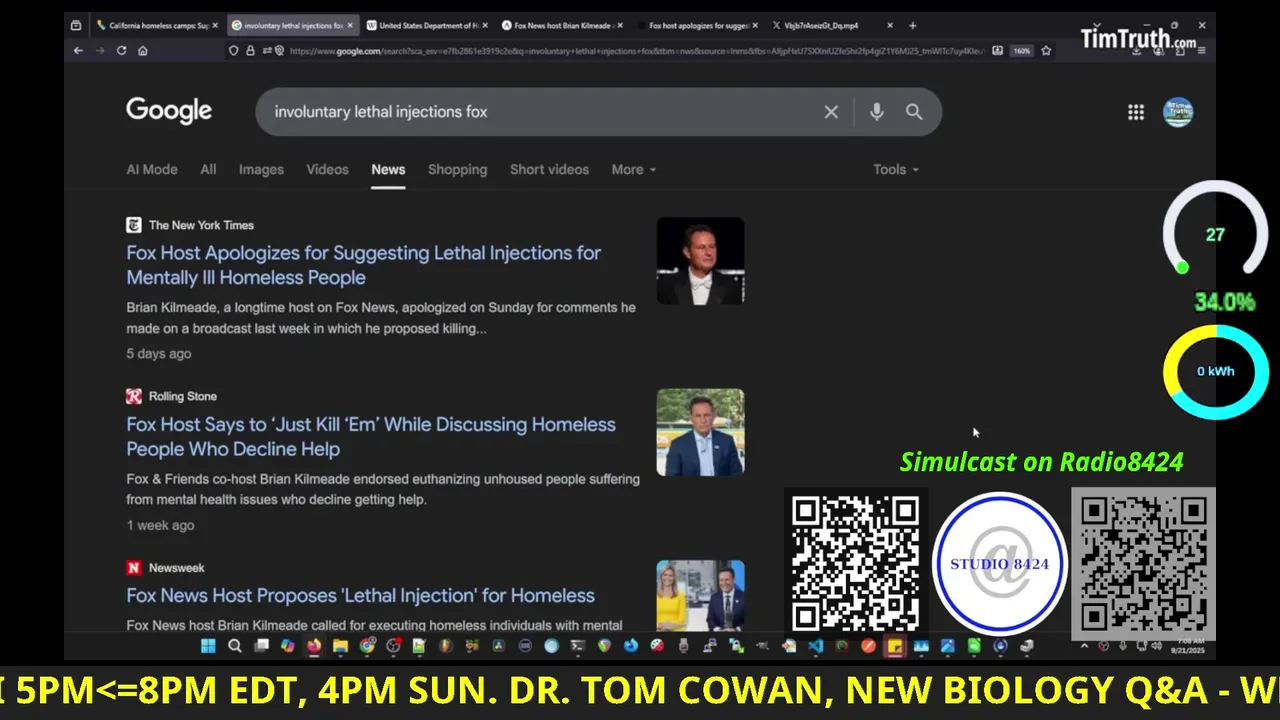The width and height of the screenshot is (1280, 720).
Task: Switch to the Images tab
Action: 261,169
